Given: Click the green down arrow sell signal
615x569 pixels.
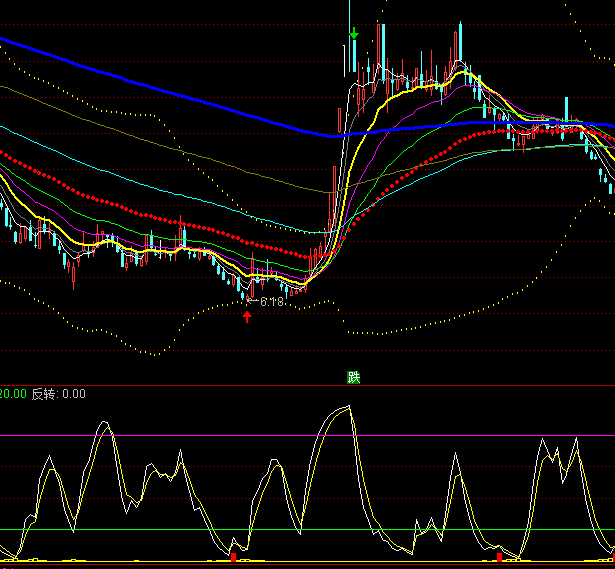Looking at the screenshot, I should coord(354,35).
